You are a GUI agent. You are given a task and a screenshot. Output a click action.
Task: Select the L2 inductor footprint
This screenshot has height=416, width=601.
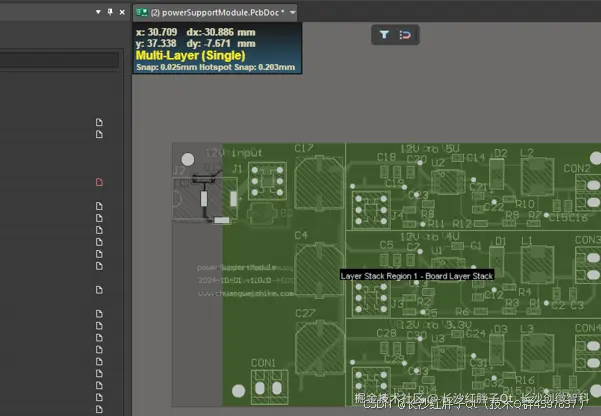point(537,178)
